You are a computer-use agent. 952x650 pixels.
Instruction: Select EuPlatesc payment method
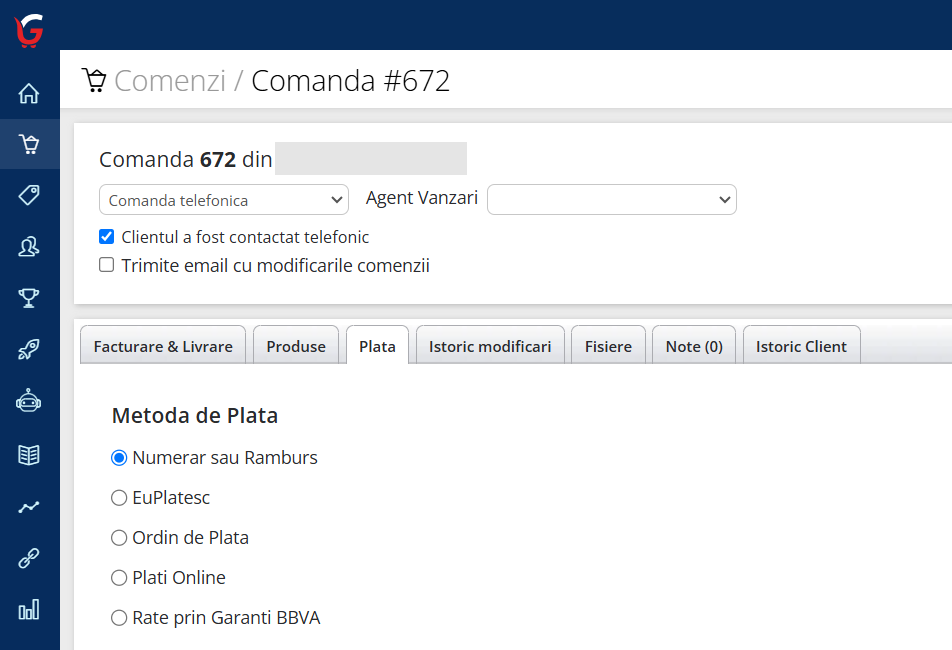(119, 498)
